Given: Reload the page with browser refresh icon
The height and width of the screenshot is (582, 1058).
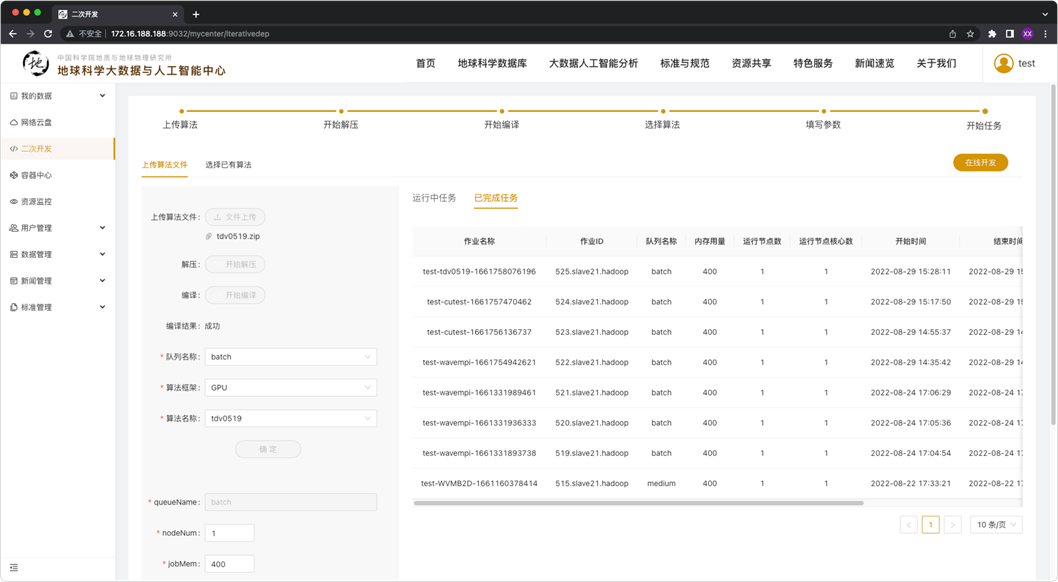Looking at the screenshot, I should coord(48,34).
